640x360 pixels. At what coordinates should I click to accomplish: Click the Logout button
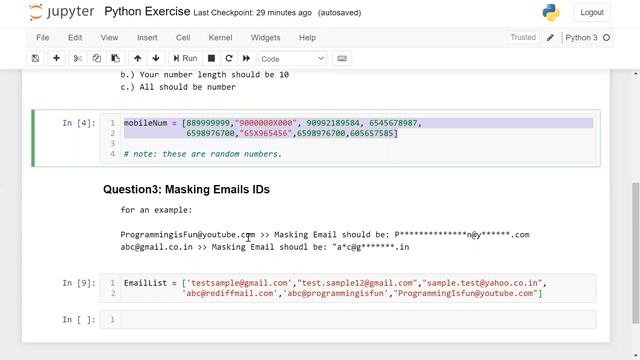pos(592,13)
